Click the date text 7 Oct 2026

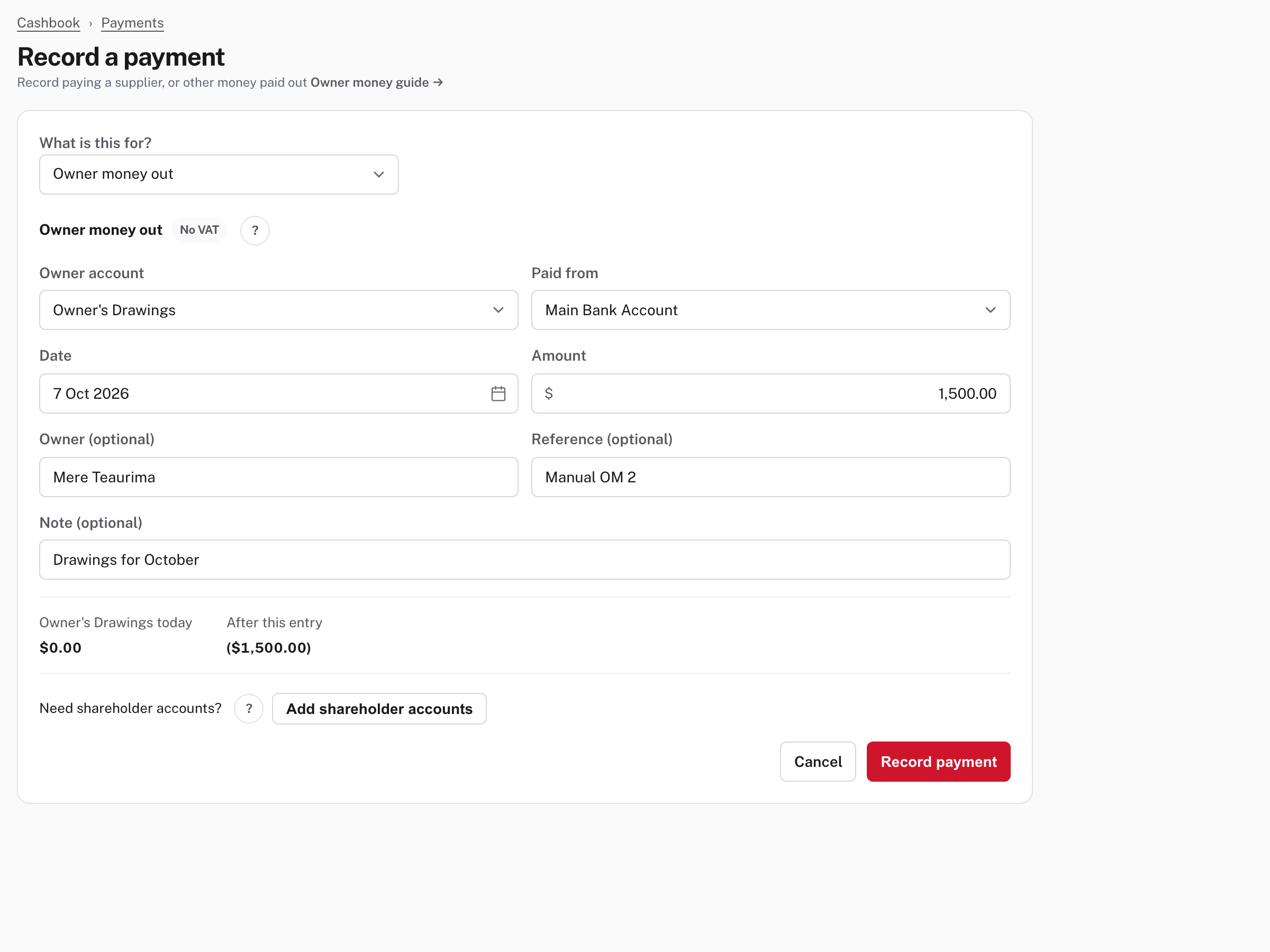tap(90, 393)
